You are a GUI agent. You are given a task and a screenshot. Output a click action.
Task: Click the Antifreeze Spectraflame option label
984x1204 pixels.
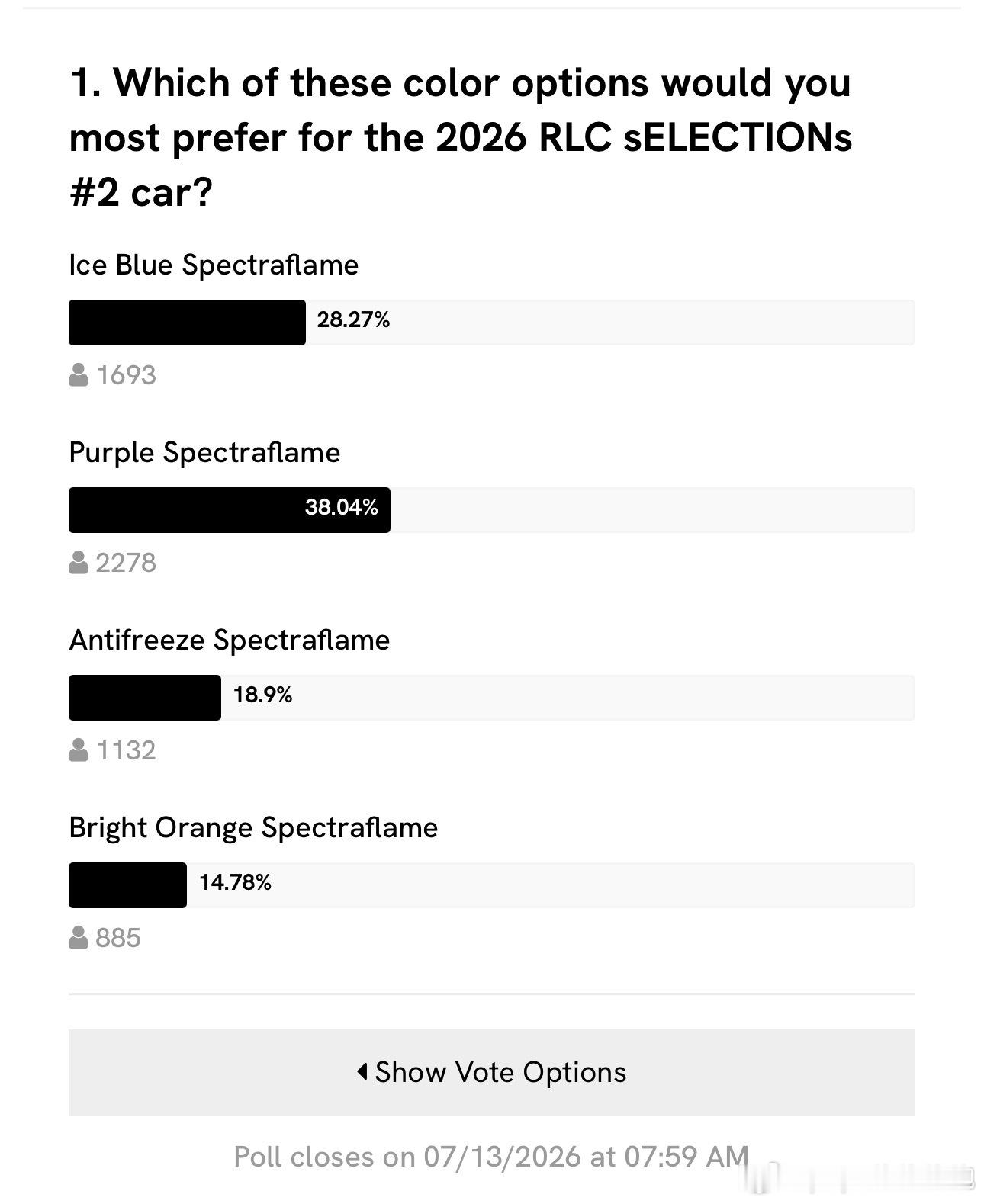[x=230, y=641]
